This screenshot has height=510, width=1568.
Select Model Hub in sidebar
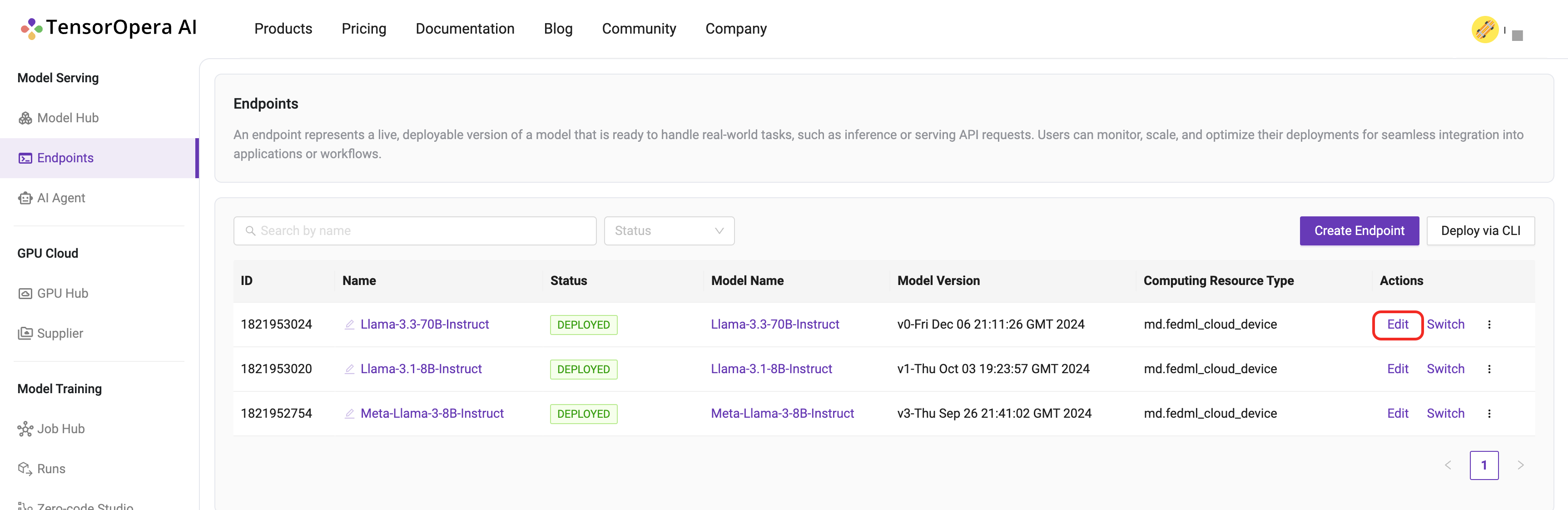point(99,118)
